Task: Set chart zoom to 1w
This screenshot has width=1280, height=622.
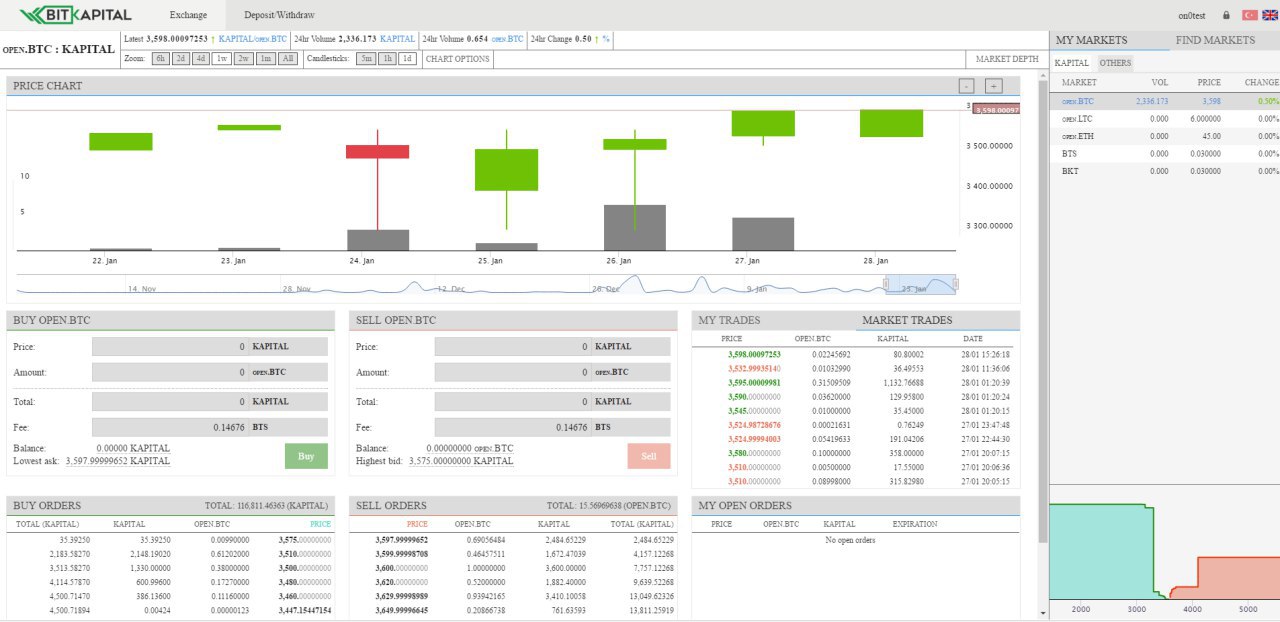Action: (x=222, y=59)
